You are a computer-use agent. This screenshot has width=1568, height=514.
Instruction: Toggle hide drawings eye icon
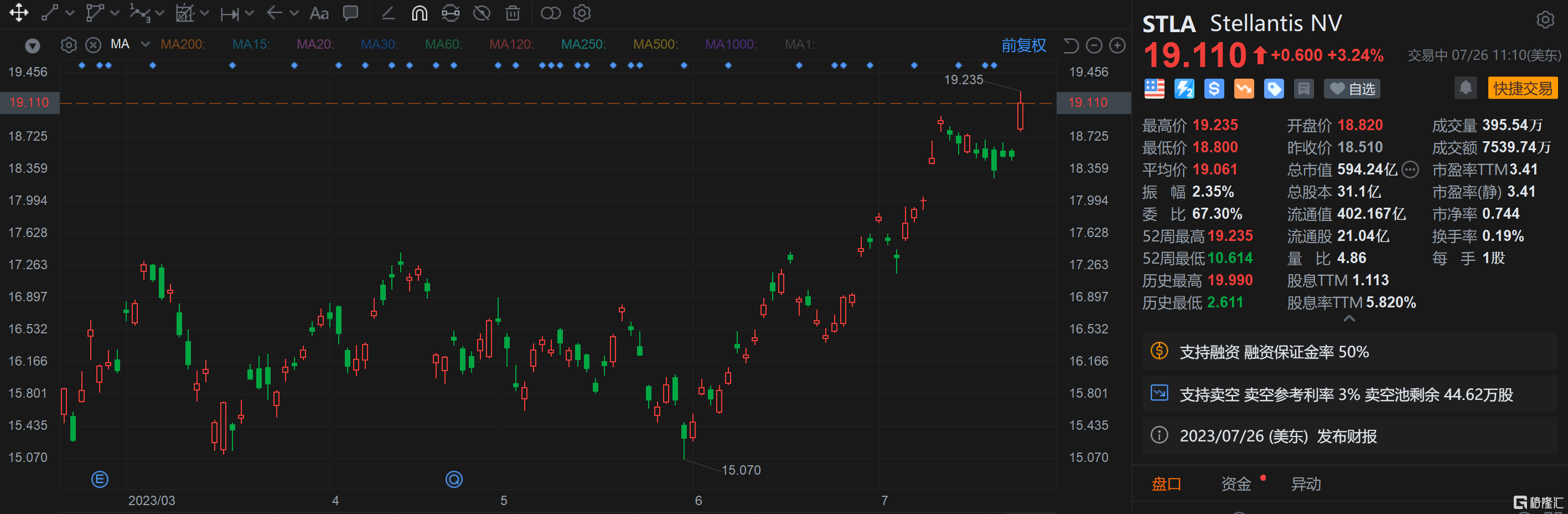pyautogui.click(x=482, y=13)
